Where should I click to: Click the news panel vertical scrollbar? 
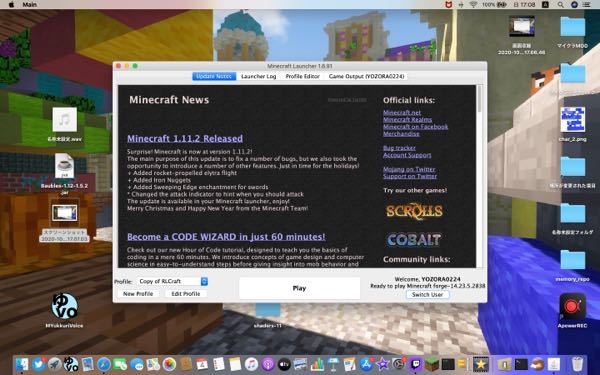pyautogui.click(x=479, y=99)
